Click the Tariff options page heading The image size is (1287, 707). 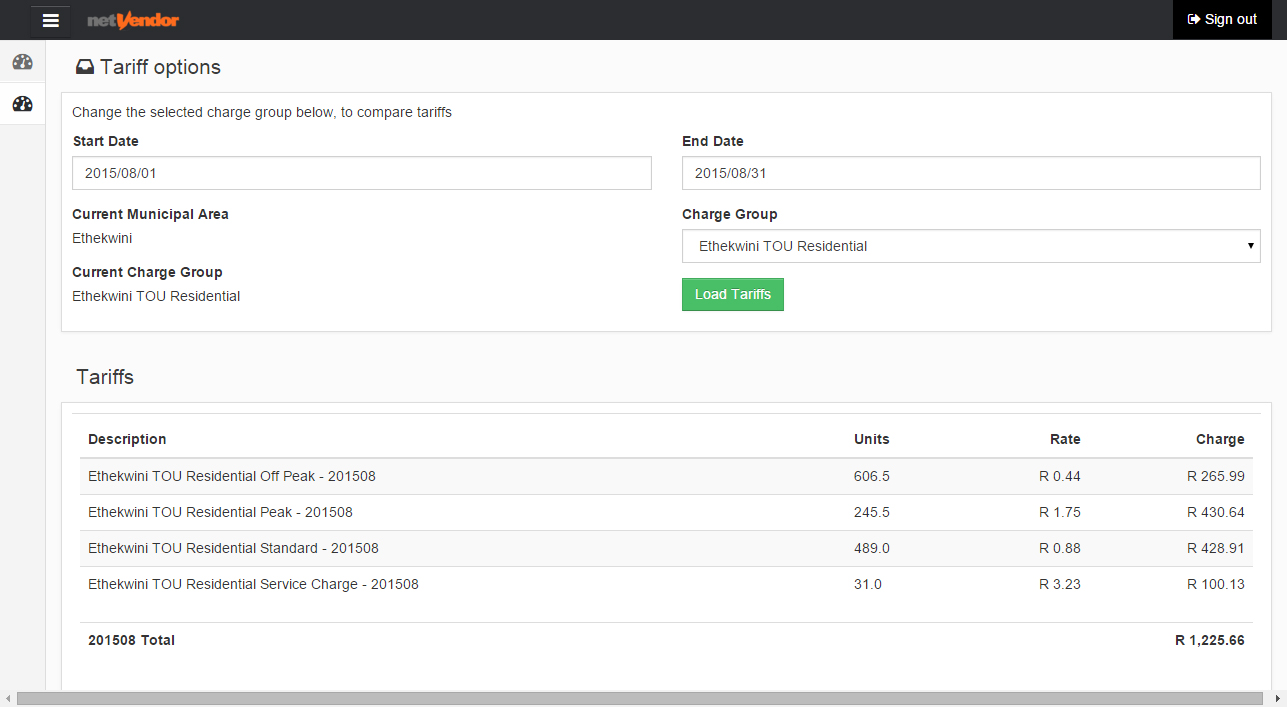[160, 68]
